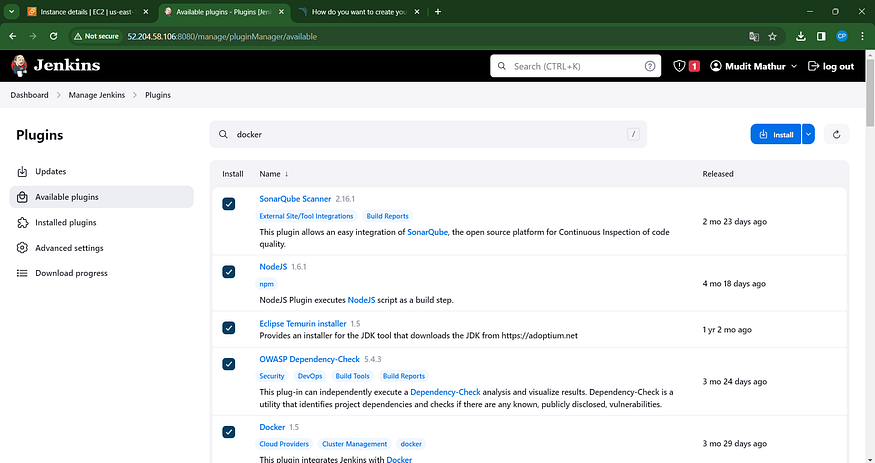The image size is (875, 463).
Task: Go to Manage Jenkins breadcrumb
Action: (x=97, y=95)
